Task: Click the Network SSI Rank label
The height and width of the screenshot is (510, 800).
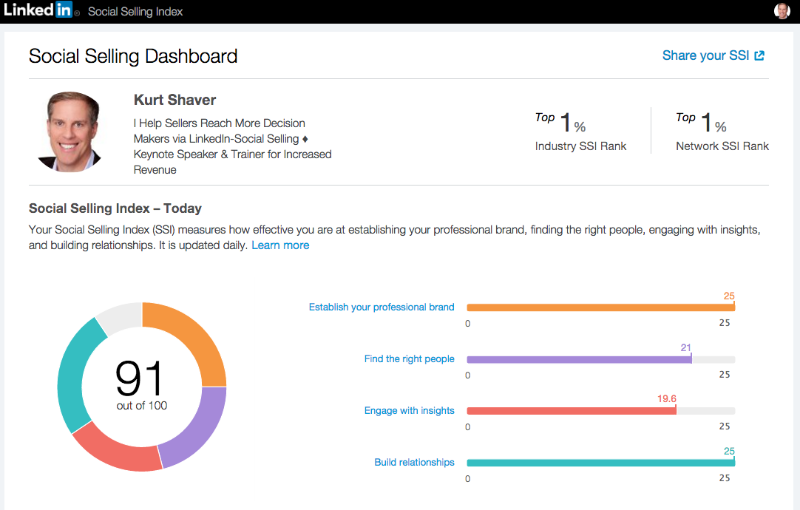Action: click(x=722, y=146)
